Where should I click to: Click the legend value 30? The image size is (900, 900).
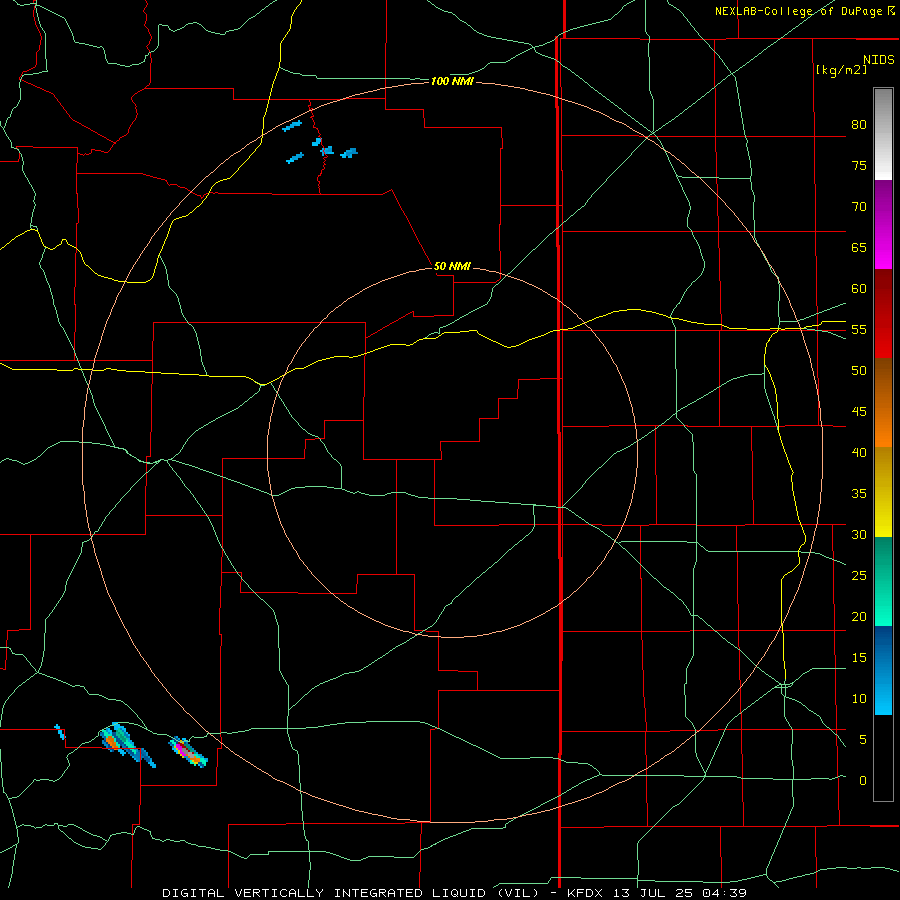pyautogui.click(x=859, y=534)
